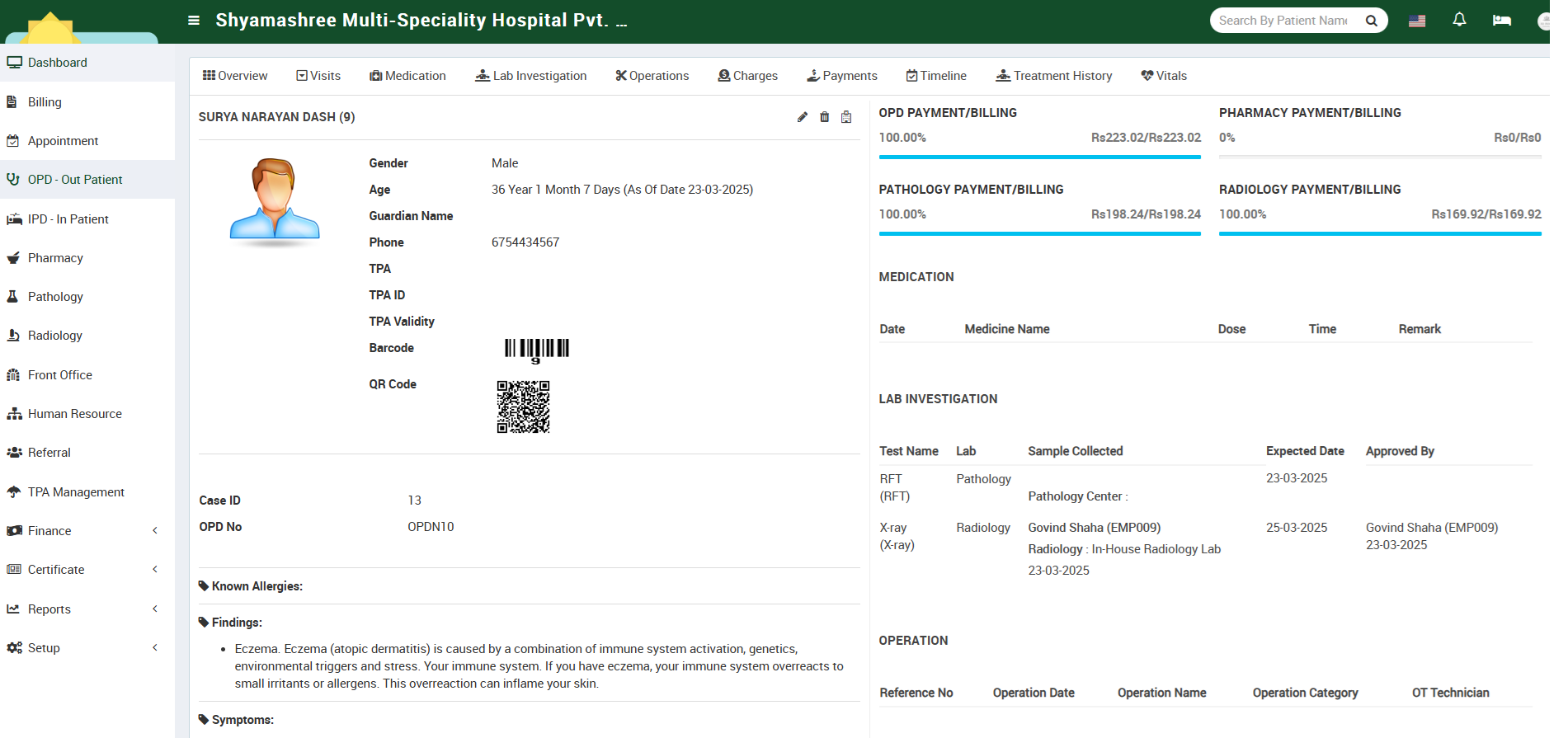Switch to the Vitals tab

(1164, 76)
